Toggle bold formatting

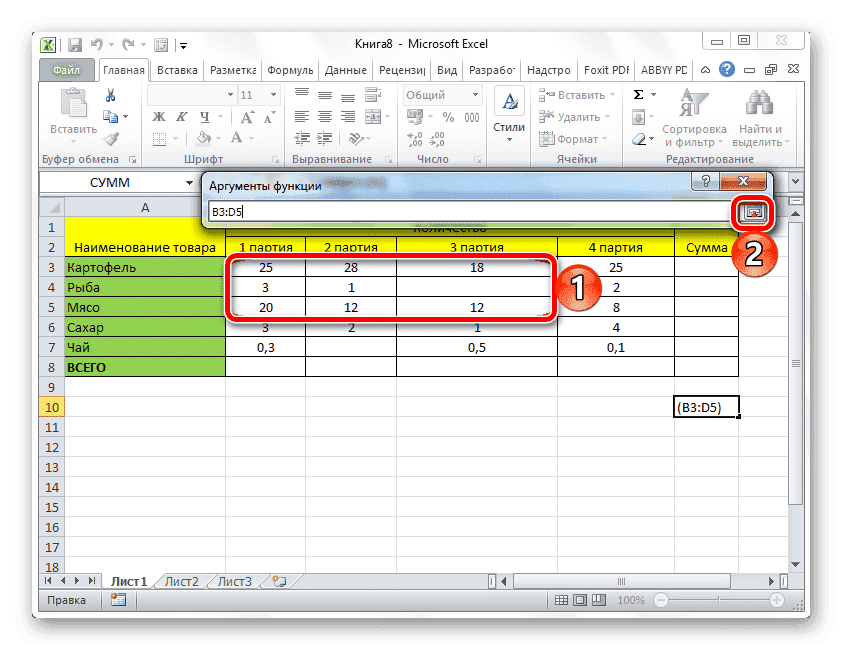point(159,116)
